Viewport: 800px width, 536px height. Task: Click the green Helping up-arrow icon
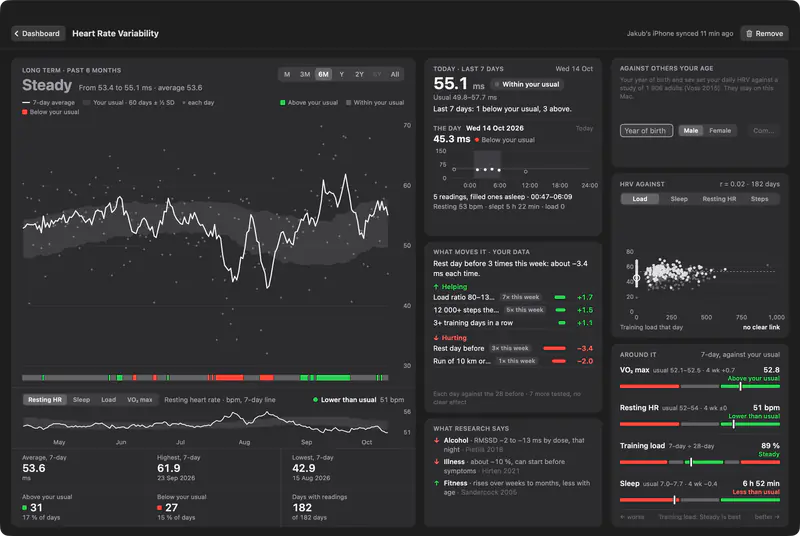pyautogui.click(x=436, y=287)
